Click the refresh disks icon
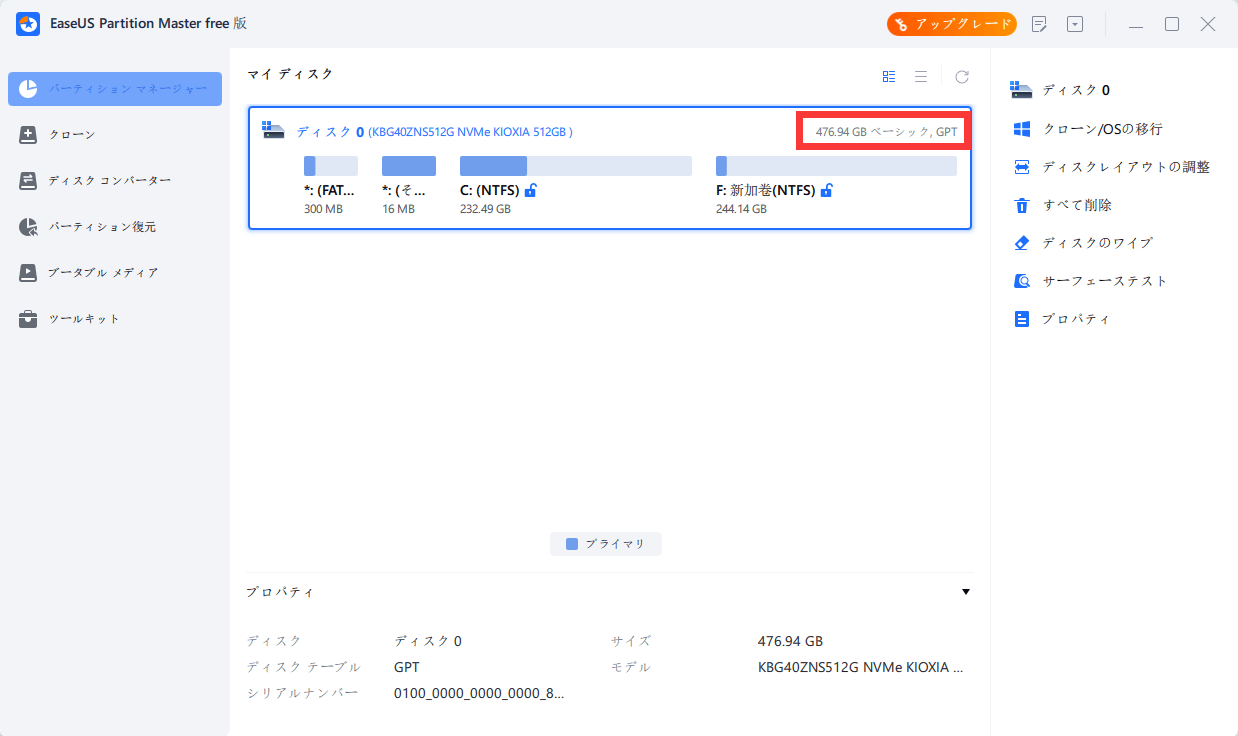Screen dimensions: 1238x736 click(x=961, y=77)
